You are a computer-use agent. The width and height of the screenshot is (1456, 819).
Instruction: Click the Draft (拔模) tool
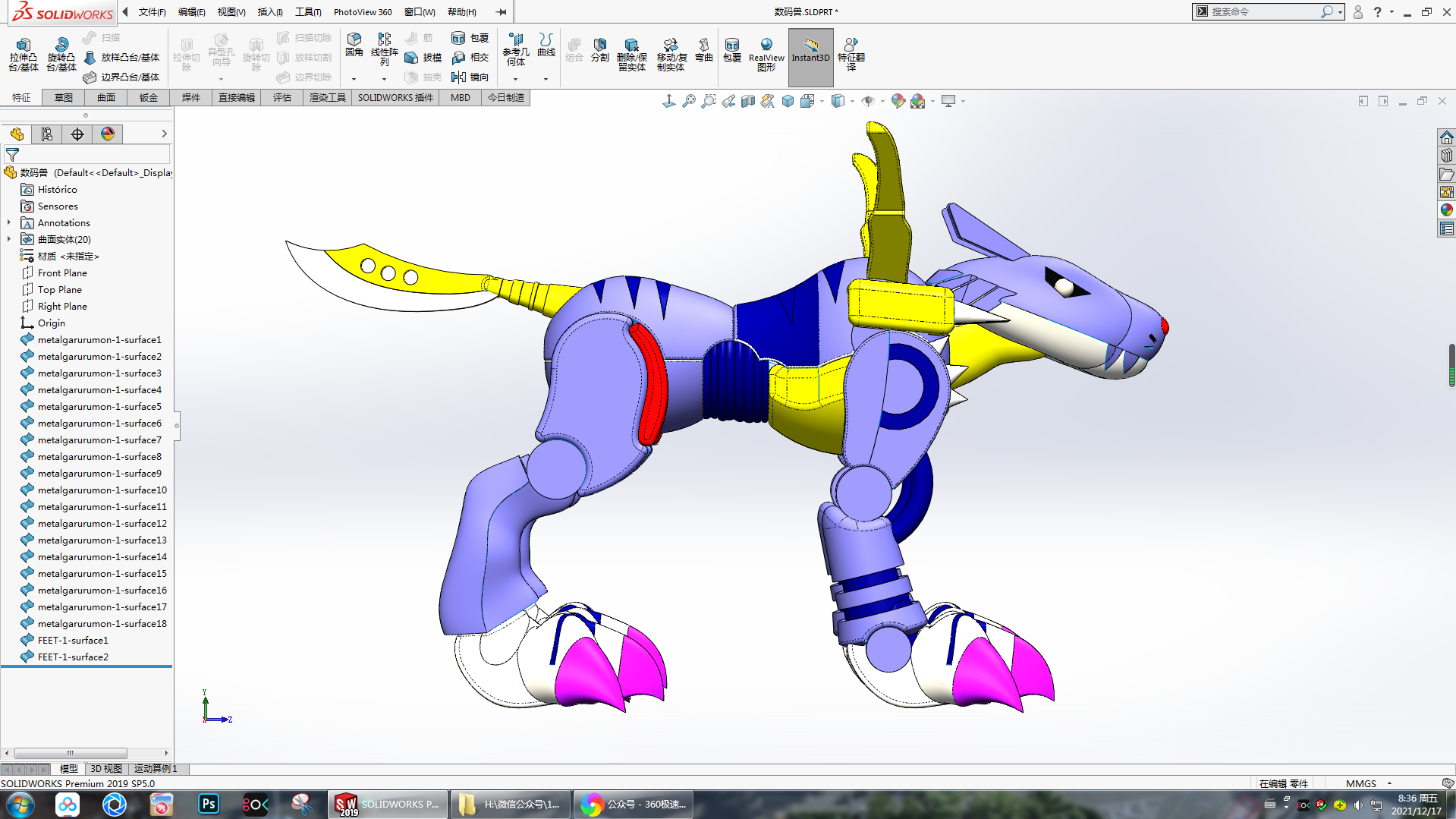click(423, 58)
